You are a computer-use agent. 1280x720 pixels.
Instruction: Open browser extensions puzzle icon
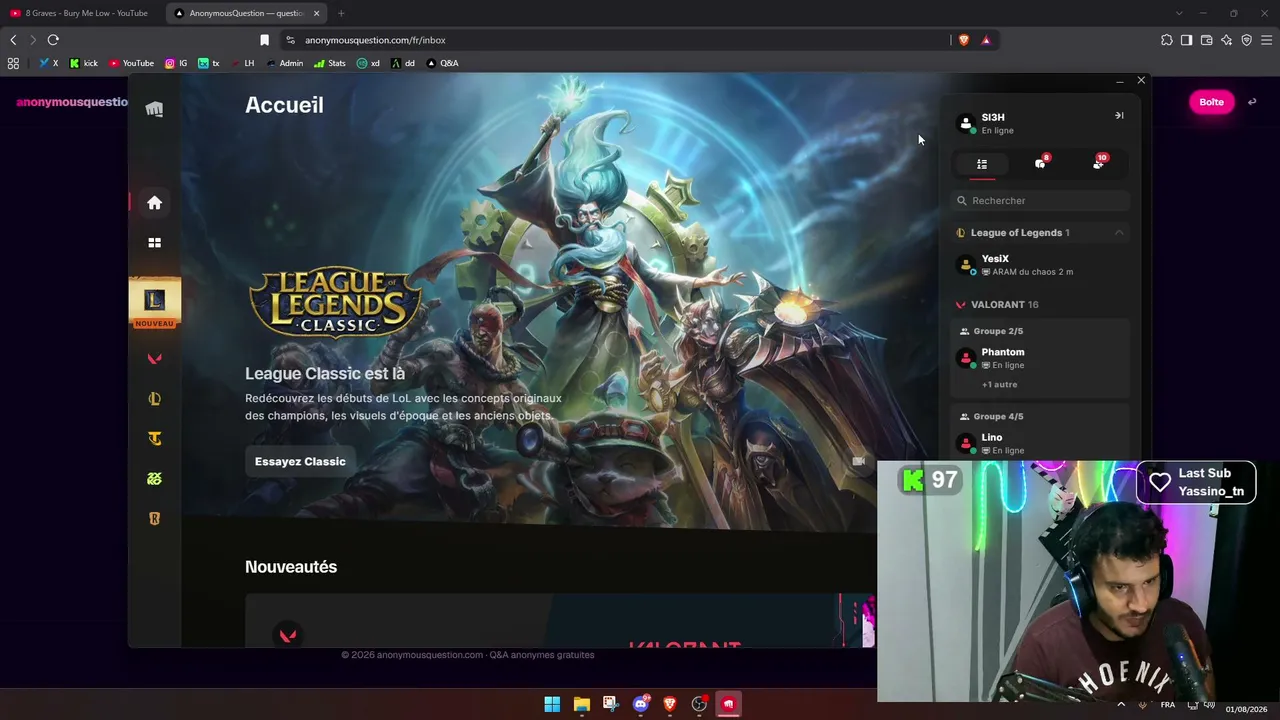pyautogui.click(x=1166, y=40)
